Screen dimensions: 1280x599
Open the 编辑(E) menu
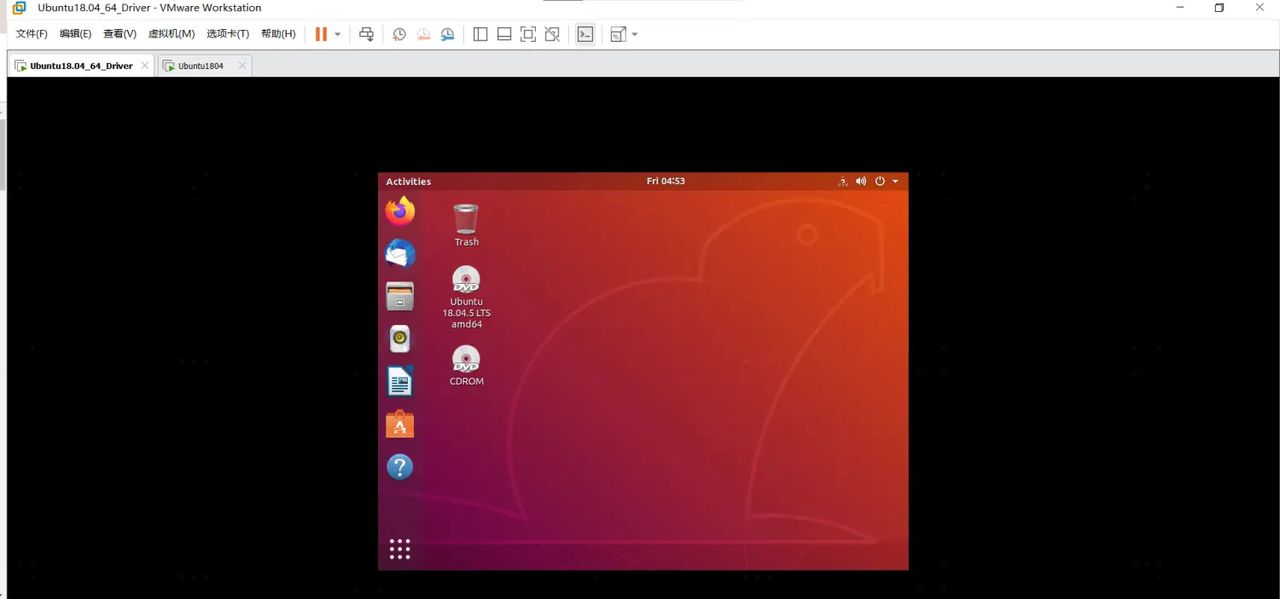[x=75, y=34]
